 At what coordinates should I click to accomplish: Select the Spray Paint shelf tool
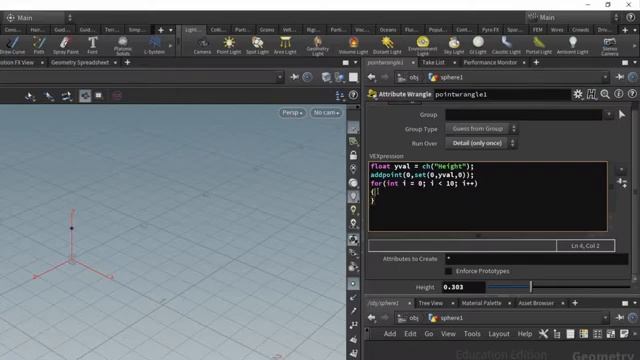(x=65, y=45)
